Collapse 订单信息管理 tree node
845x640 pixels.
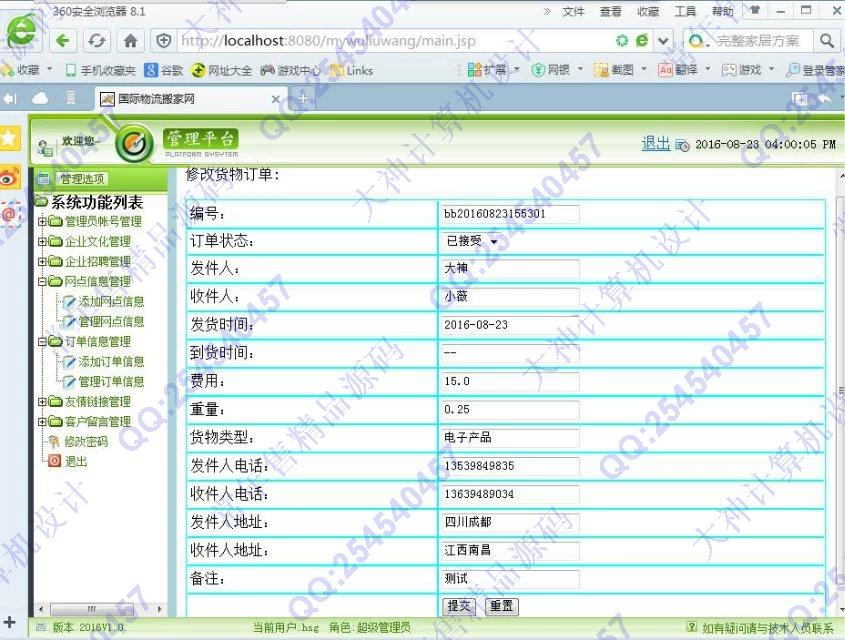[42, 342]
